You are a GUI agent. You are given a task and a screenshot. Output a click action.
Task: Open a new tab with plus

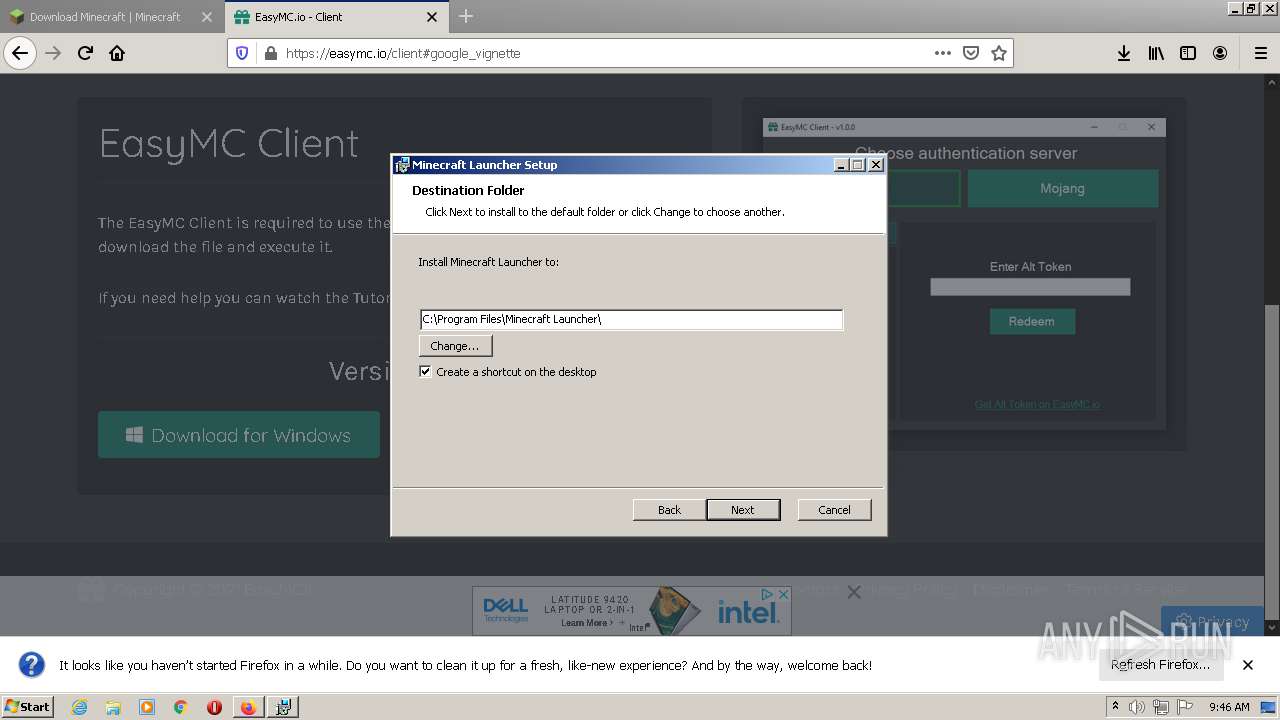point(466,16)
